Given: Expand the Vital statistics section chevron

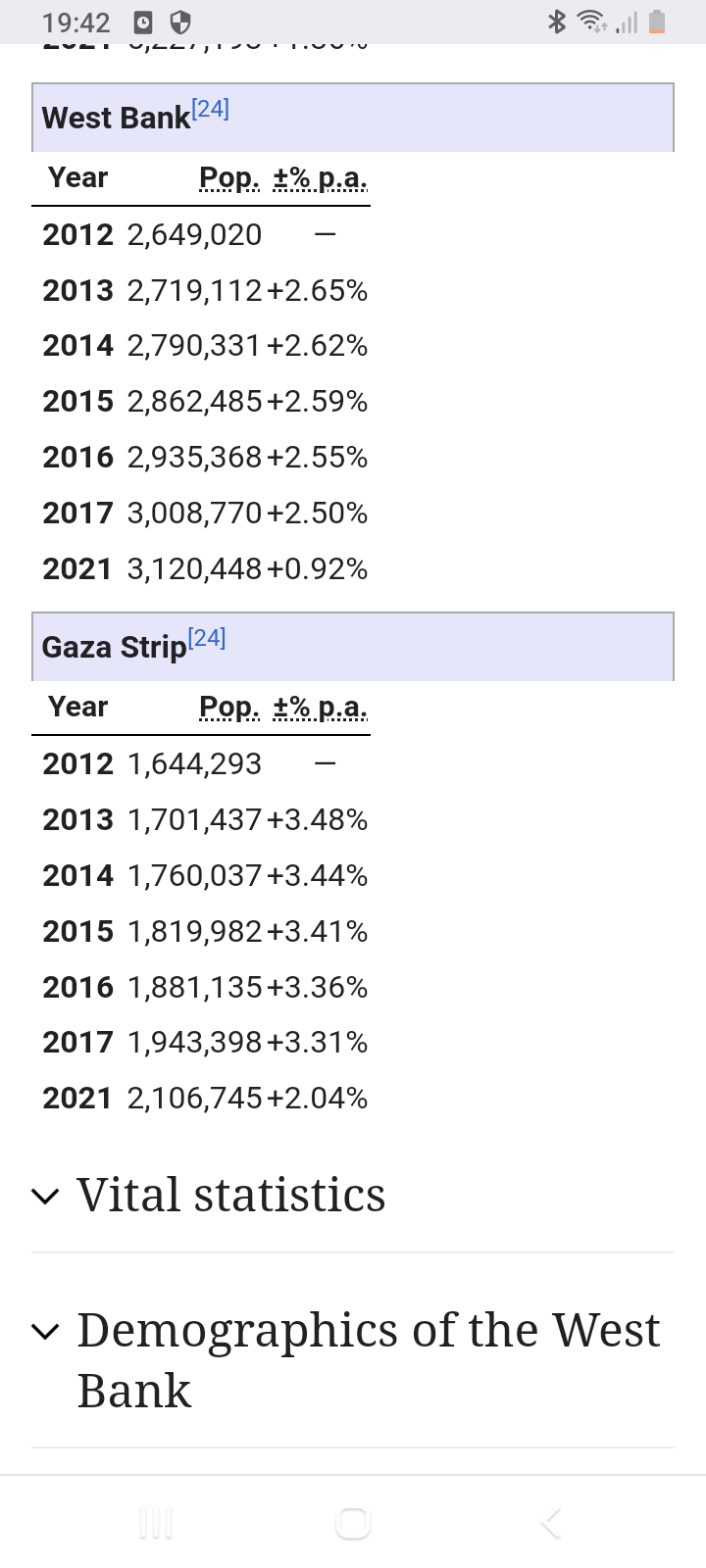Looking at the screenshot, I should pos(45,1196).
